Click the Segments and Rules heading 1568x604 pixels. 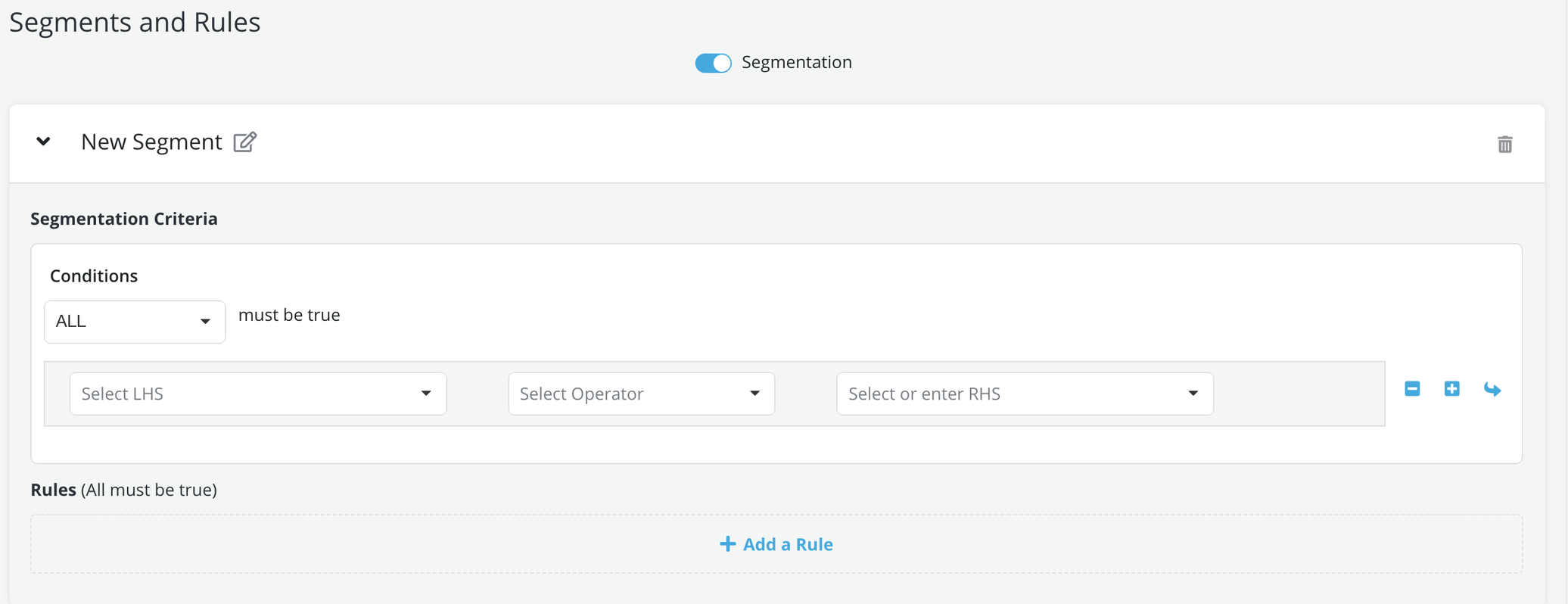(x=135, y=22)
